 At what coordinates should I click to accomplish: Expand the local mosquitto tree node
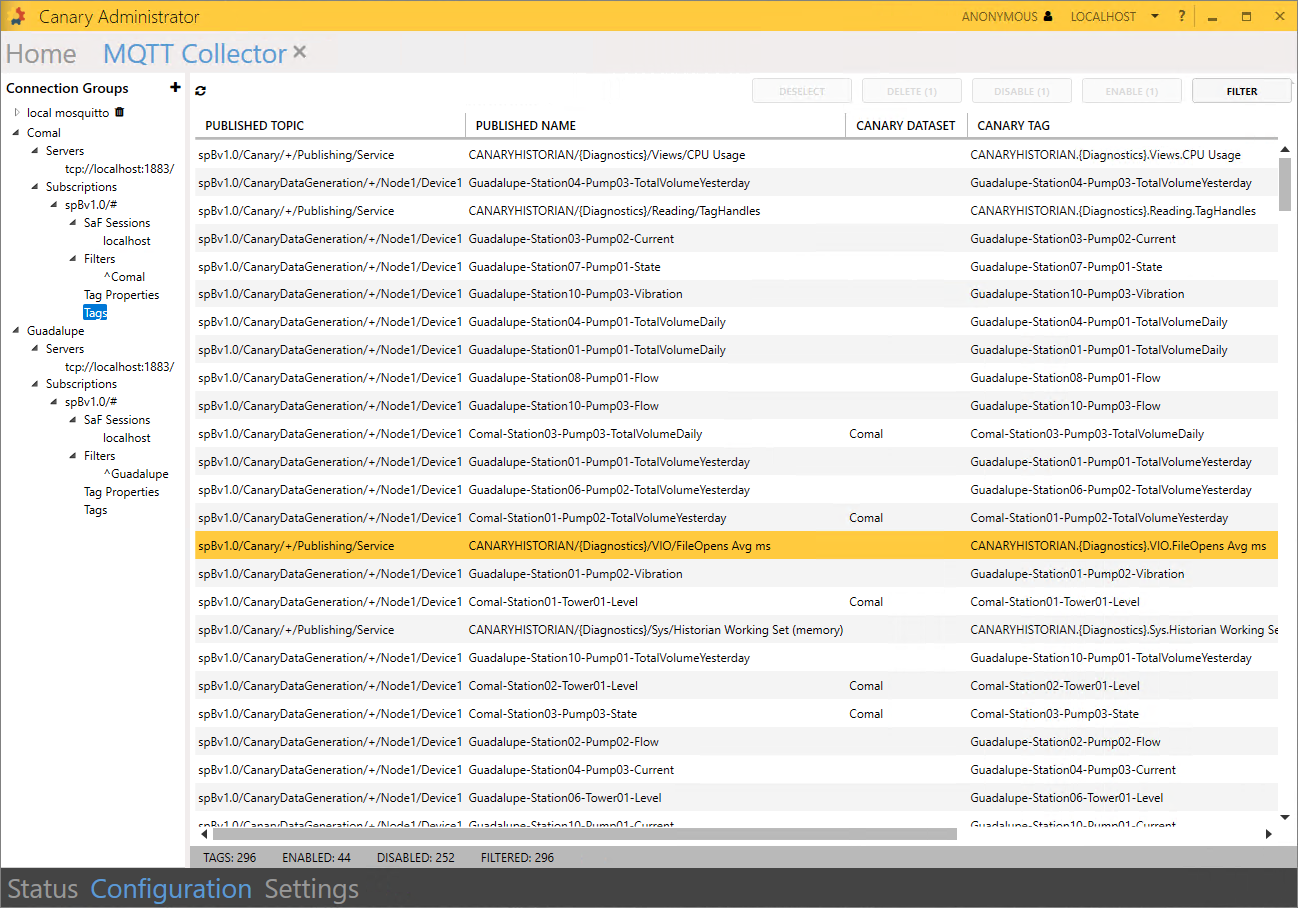(17, 113)
